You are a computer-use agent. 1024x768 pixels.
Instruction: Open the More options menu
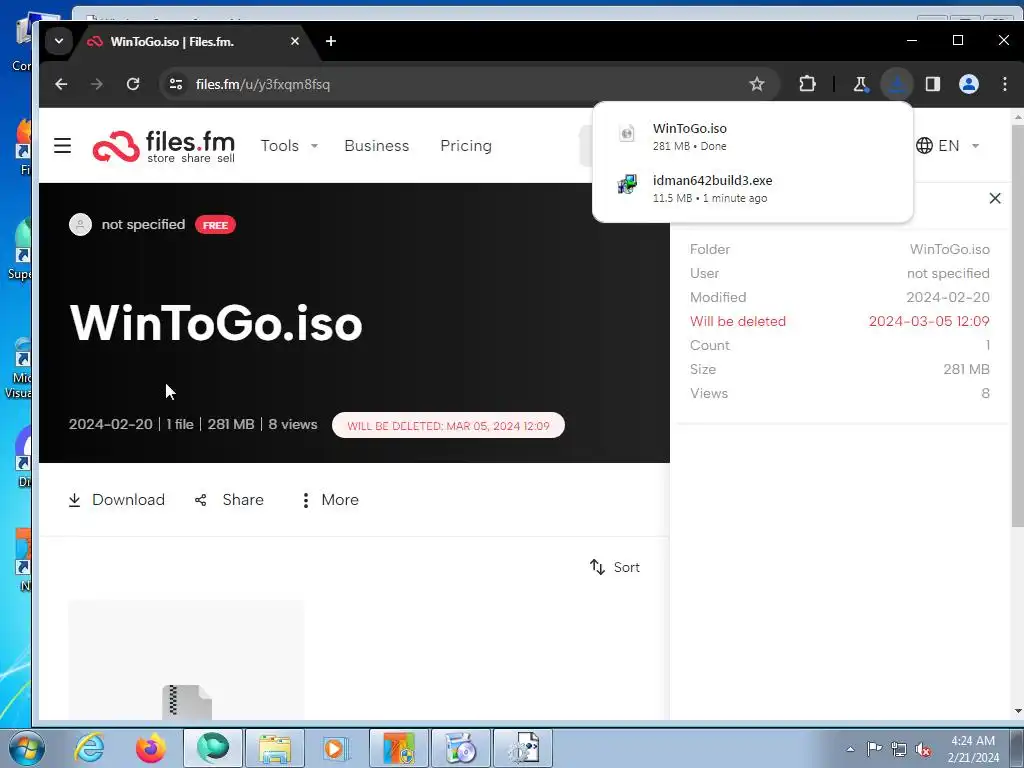pos(329,500)
